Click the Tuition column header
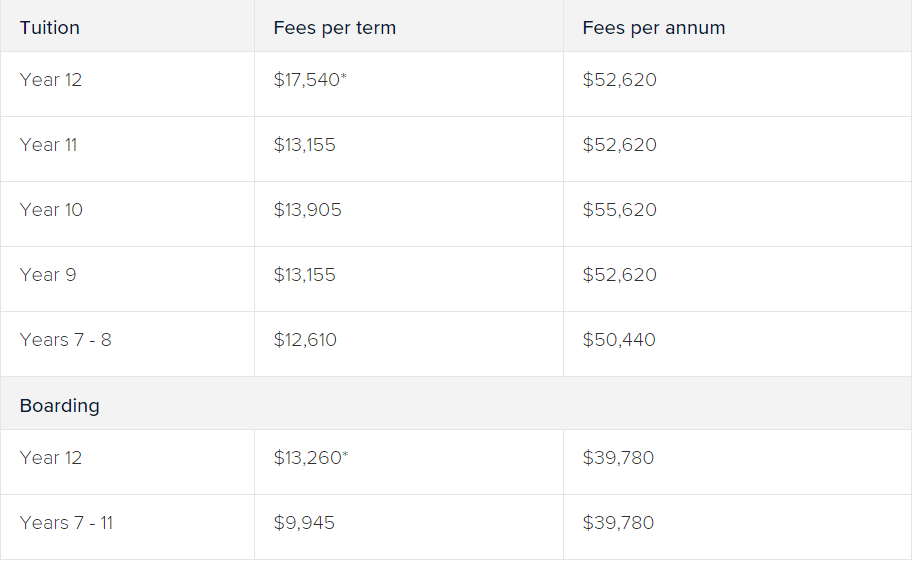Screen dimensions: 916x563 pyautogui.click(x=50, y=28)
